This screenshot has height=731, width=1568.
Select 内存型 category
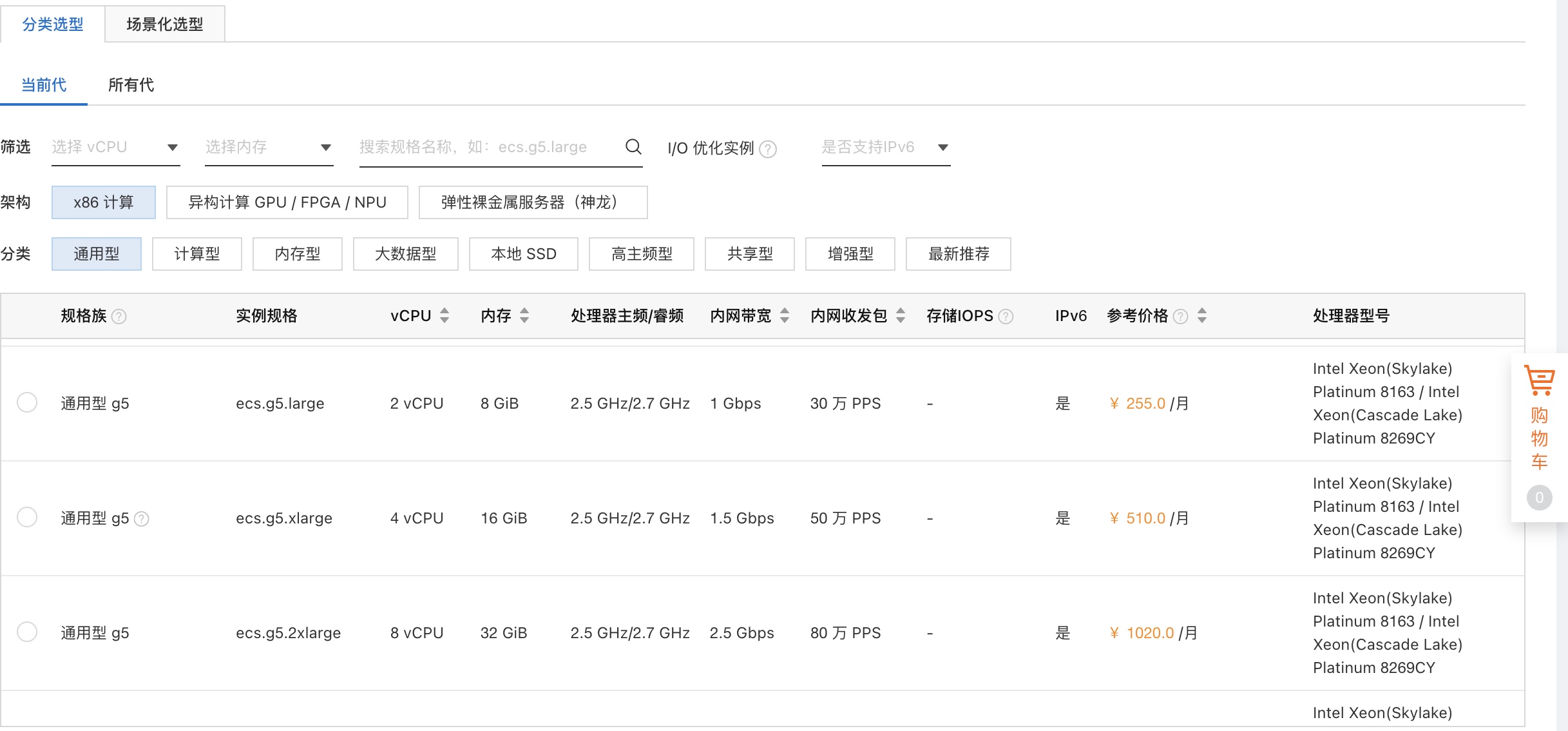pos(298,254)
